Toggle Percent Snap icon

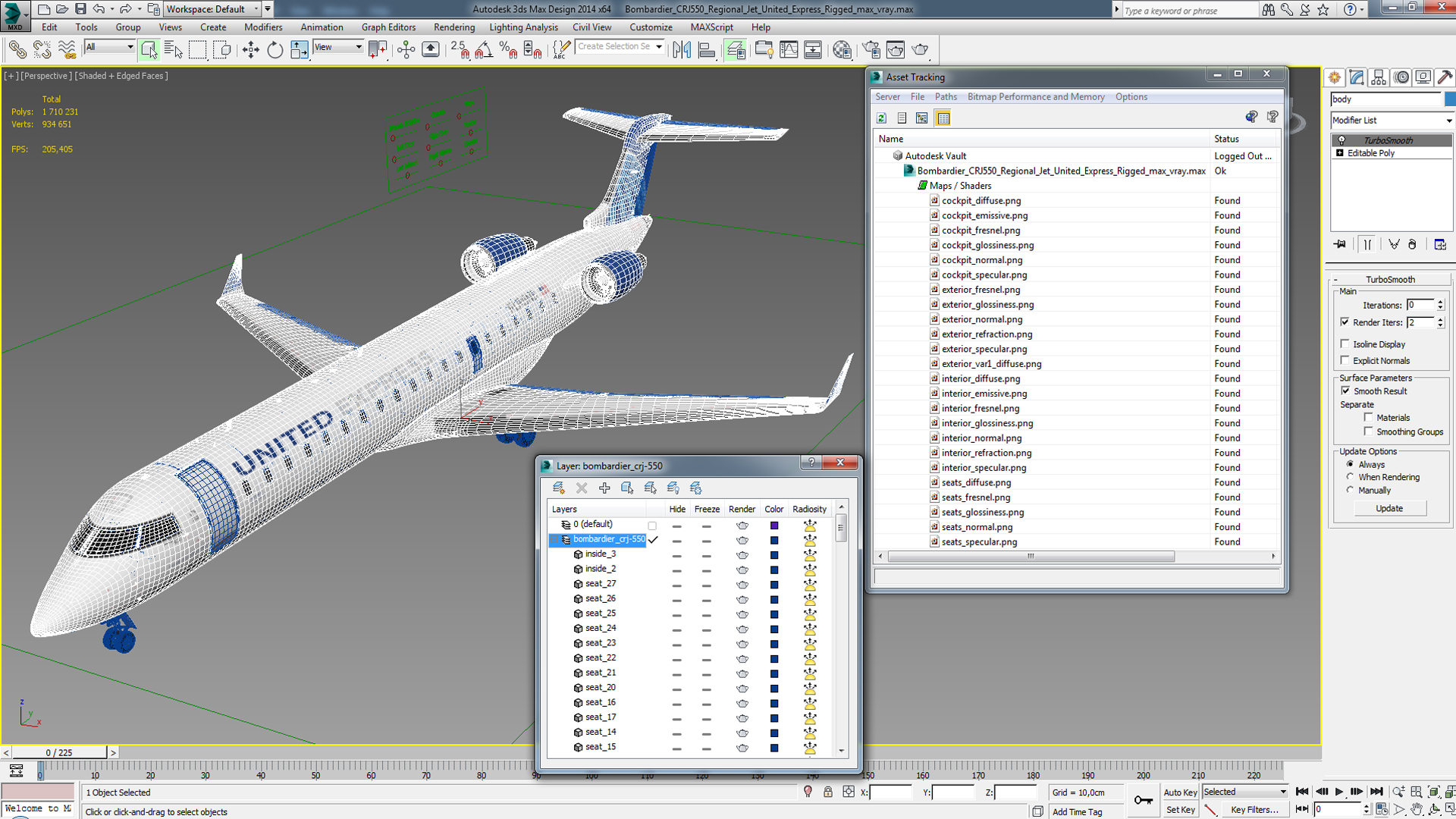[508, 50]
